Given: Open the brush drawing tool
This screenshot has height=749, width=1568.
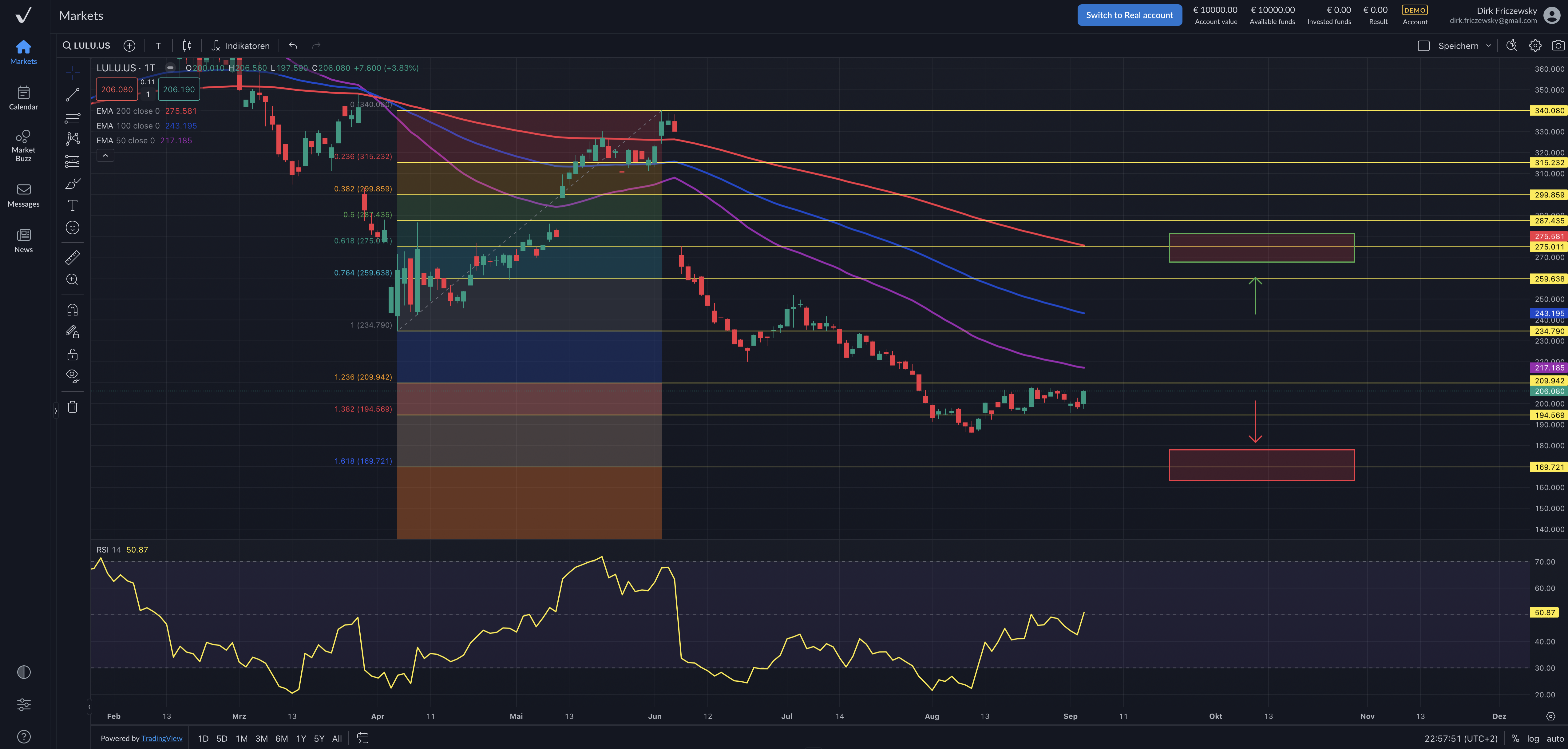Looking at the screenshot, I should pyautogui.click(x=72, y=183).
